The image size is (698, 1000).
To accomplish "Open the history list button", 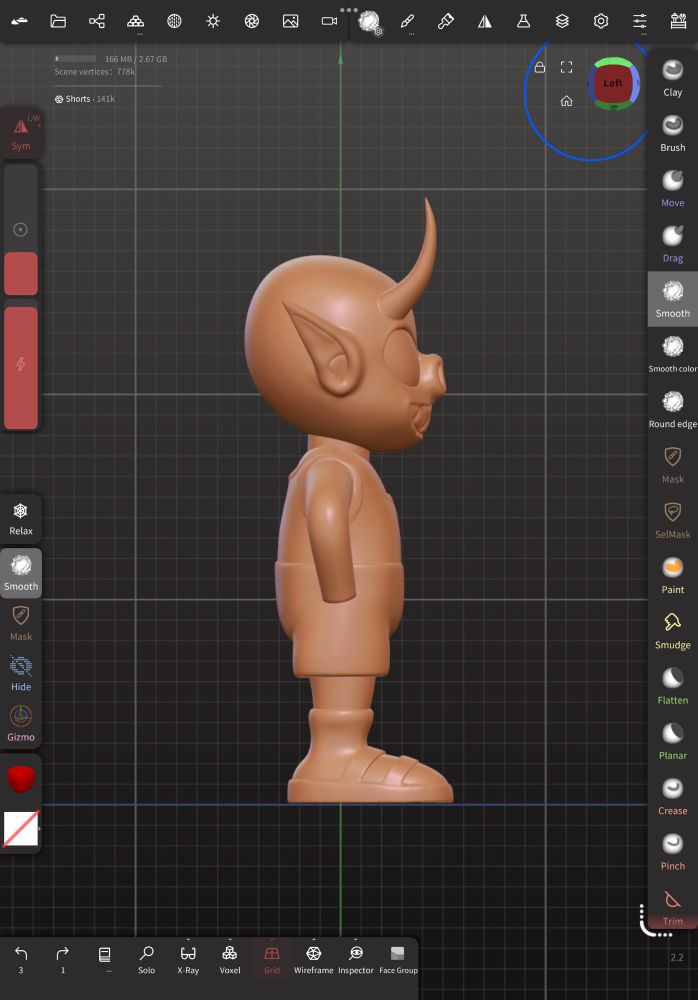I will (105, 959).
